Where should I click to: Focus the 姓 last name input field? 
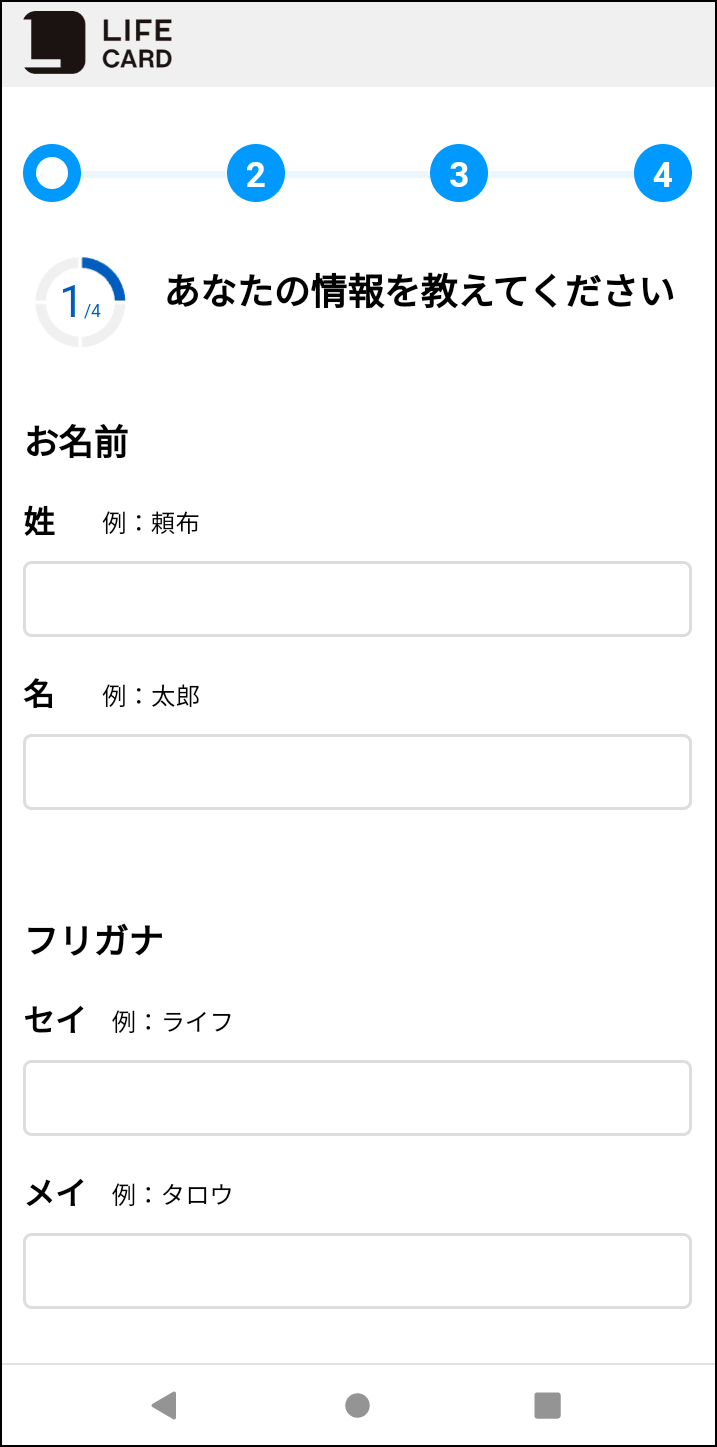[x=357, y=599]
